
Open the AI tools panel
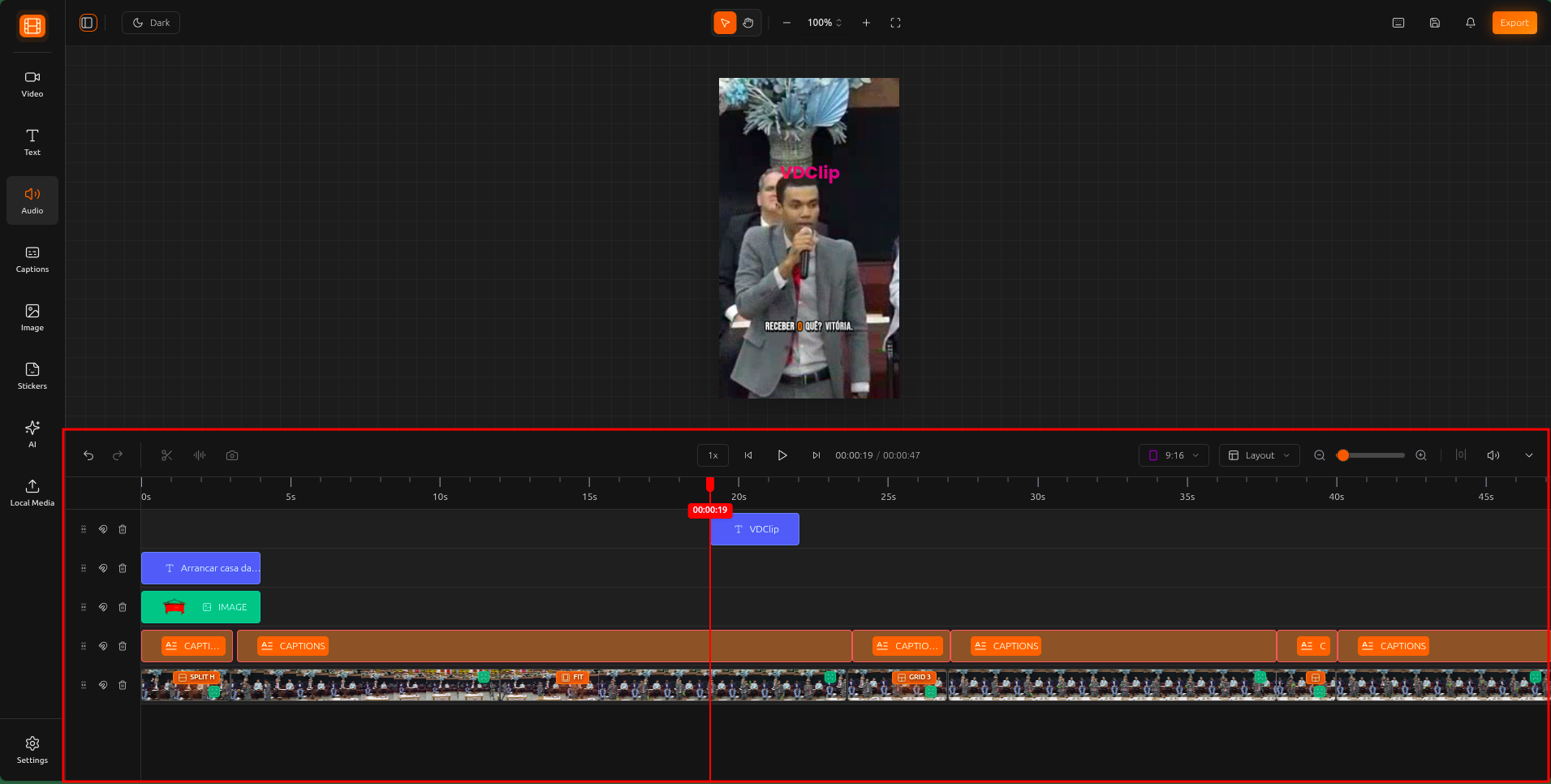click(x=32, y=434)
